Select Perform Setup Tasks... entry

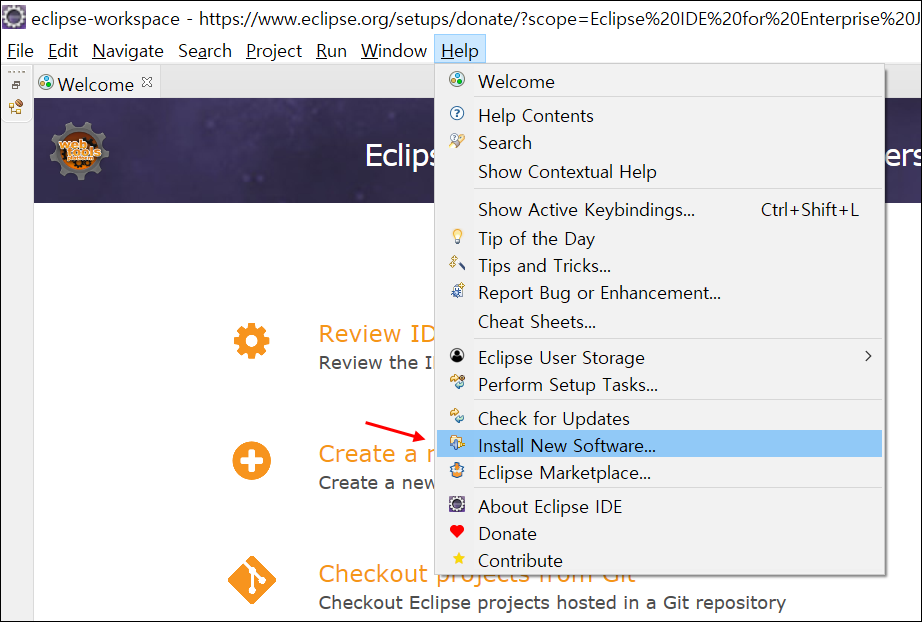click(x=659, y=384)
